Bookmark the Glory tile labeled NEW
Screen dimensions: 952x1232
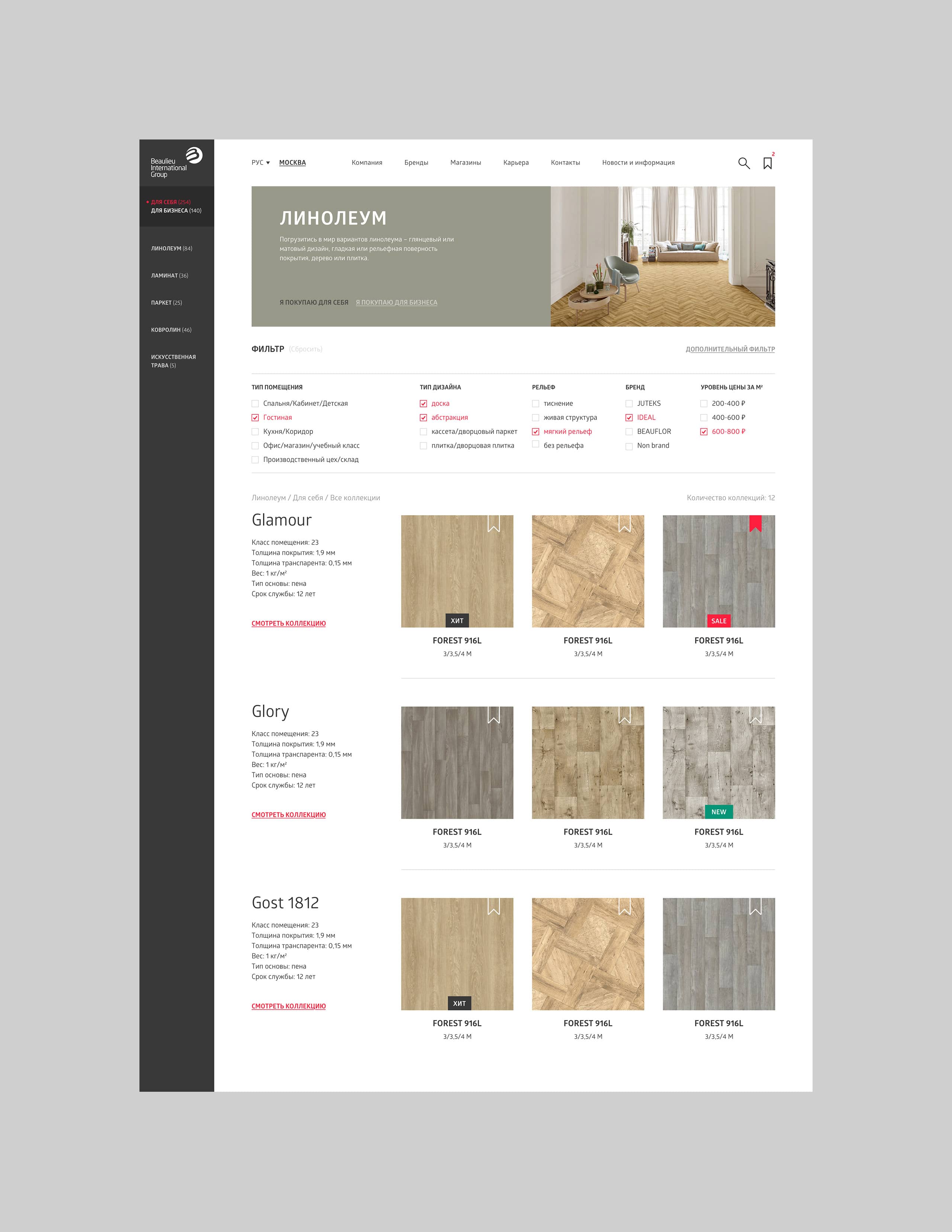coord(755,715)
